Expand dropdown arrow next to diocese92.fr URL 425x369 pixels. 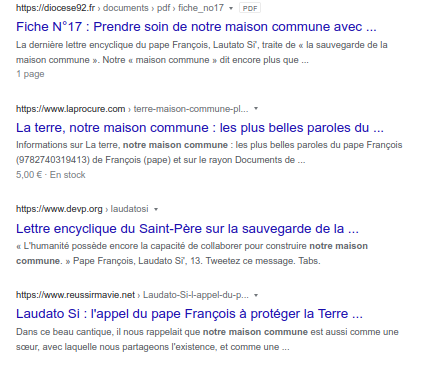coord(231,8)
